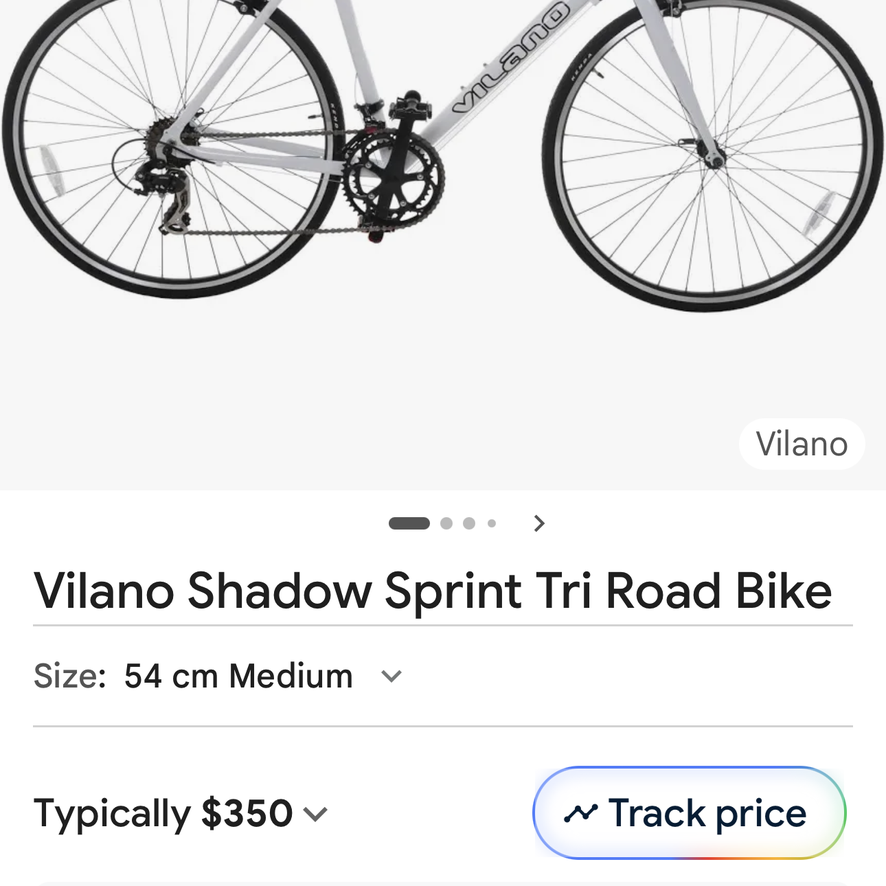Image resolution: width=886 pixels, height=886 pixels.
Task: Click the active first carousel pill indicator
Action: (x=409, y=523)
